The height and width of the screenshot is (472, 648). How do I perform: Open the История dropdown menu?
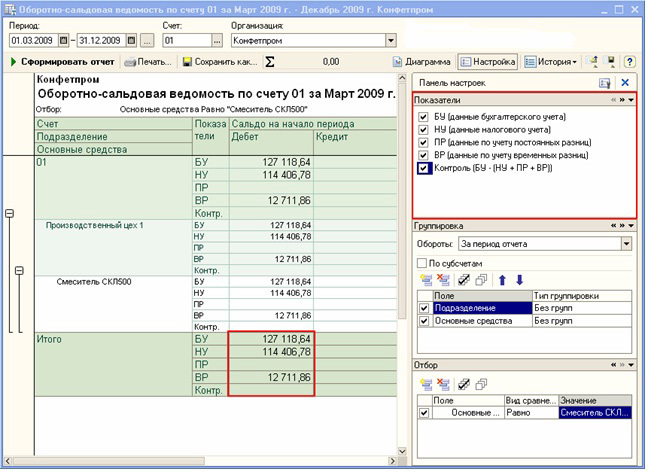[550, 62]
